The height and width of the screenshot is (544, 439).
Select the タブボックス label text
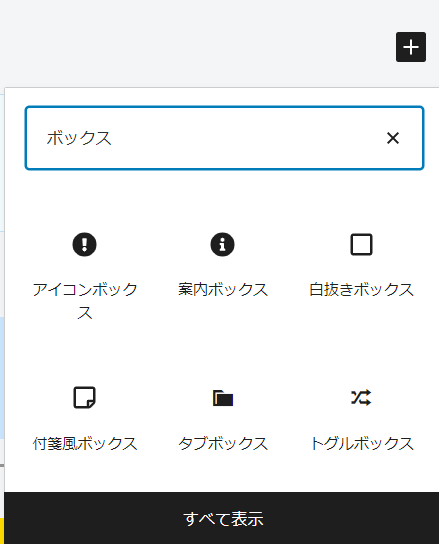223,443
